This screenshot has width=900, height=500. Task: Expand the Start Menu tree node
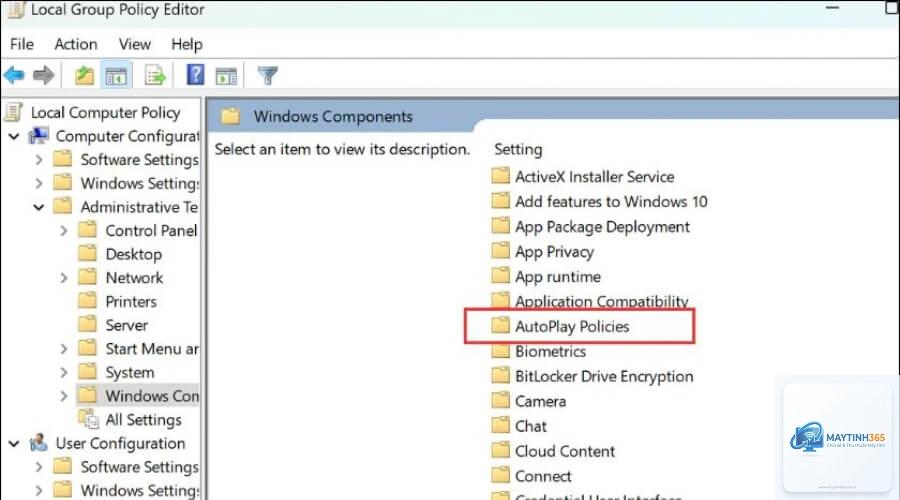pyautogui.click(x=64, y=349)
